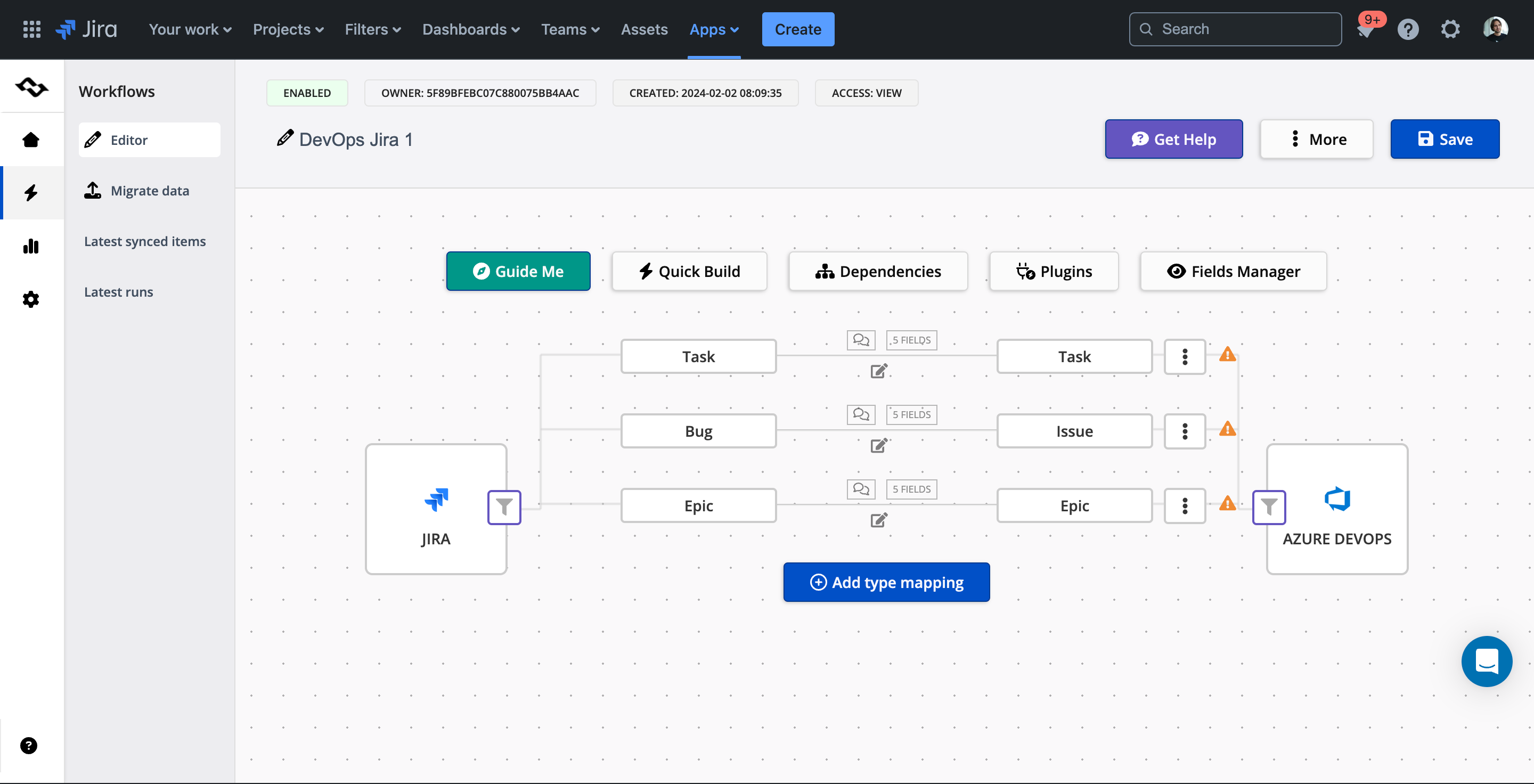Image resolution: width=1534 pixels, height=784 pixels.
Task: Click the bottom-left help question icon
Action: [29, 745]
